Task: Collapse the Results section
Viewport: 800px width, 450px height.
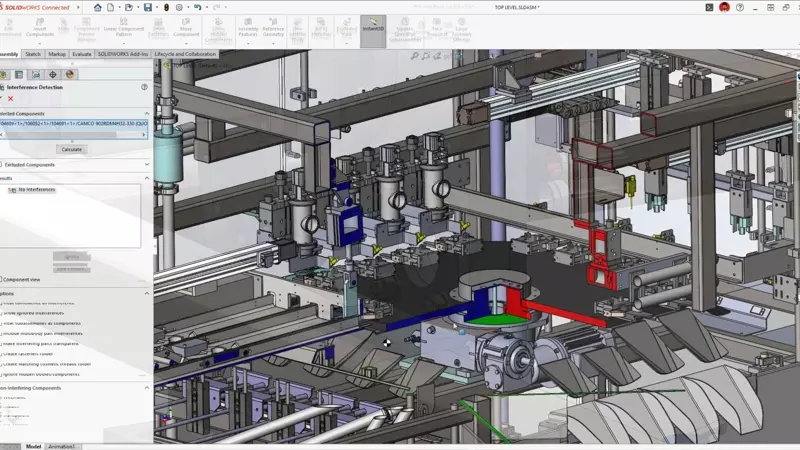Action: 146,178
